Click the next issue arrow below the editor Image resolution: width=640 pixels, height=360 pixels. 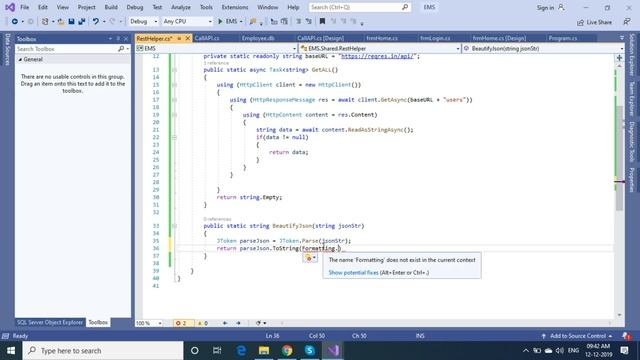[x=238, y=323]
